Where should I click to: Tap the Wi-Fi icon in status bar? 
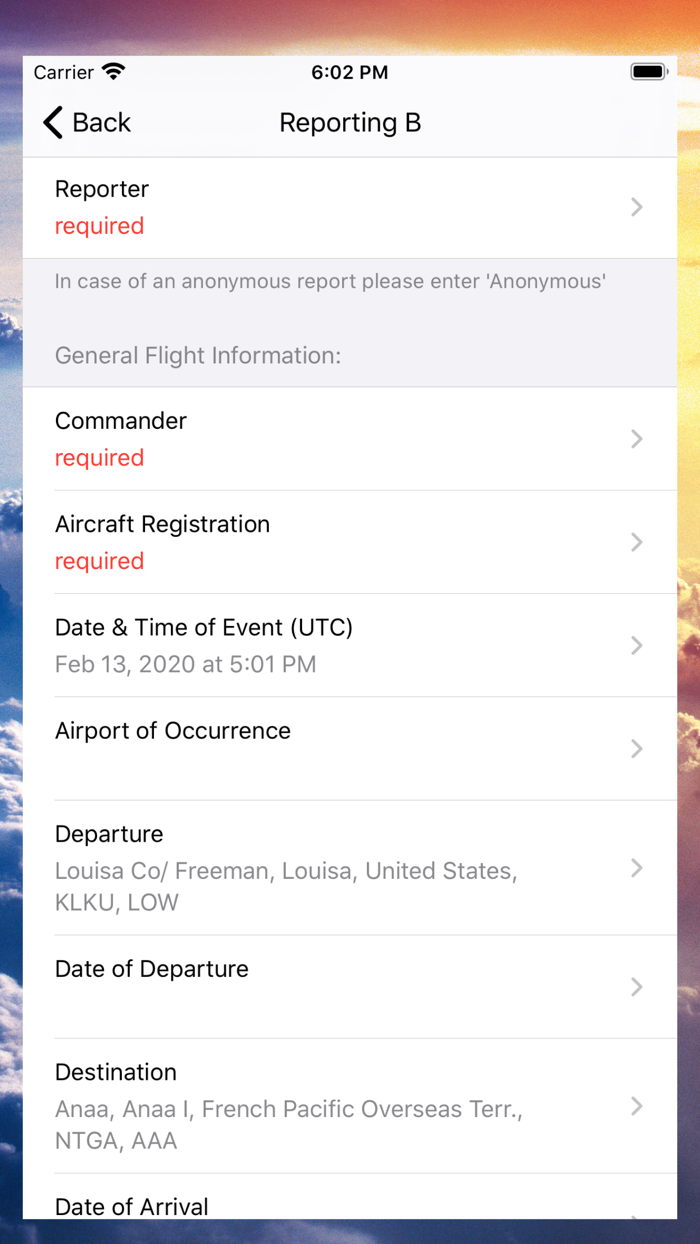click(113, 71)
